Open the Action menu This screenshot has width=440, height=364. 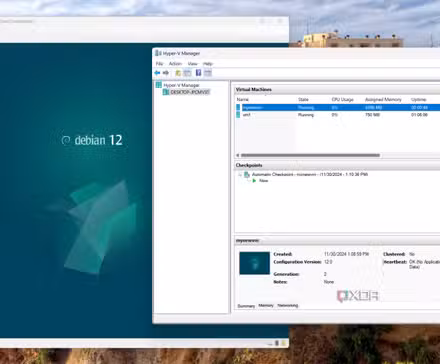(x=175, y=63)
